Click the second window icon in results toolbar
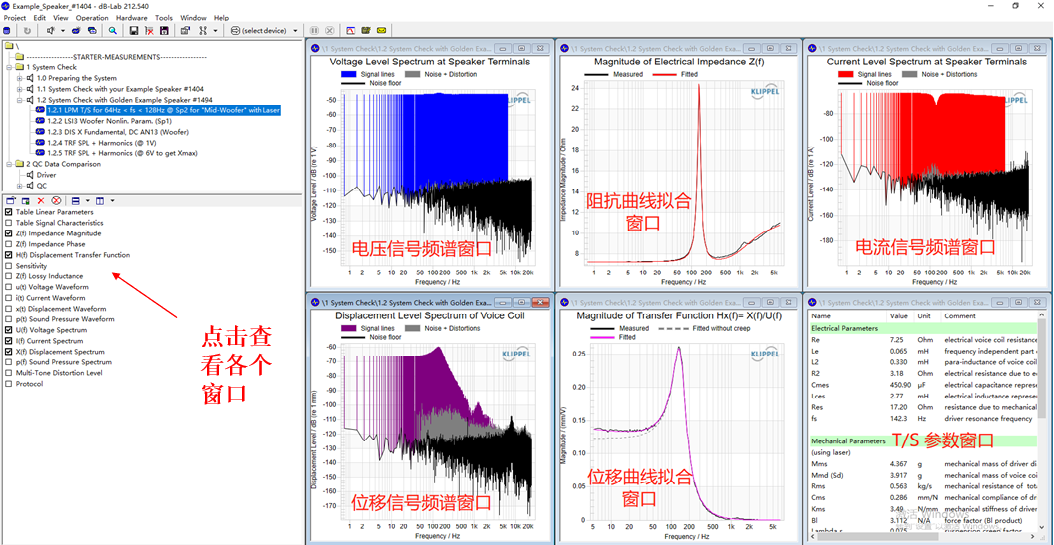This screenshot has width=1054, height=545. [26, 200]
